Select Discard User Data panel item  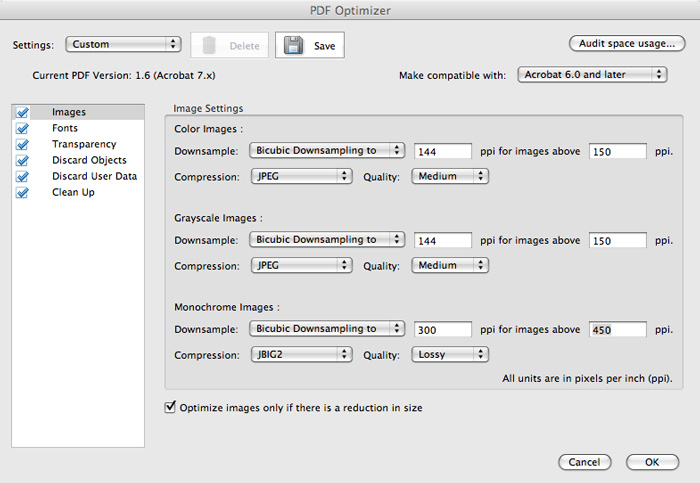[x=94, y=177]
